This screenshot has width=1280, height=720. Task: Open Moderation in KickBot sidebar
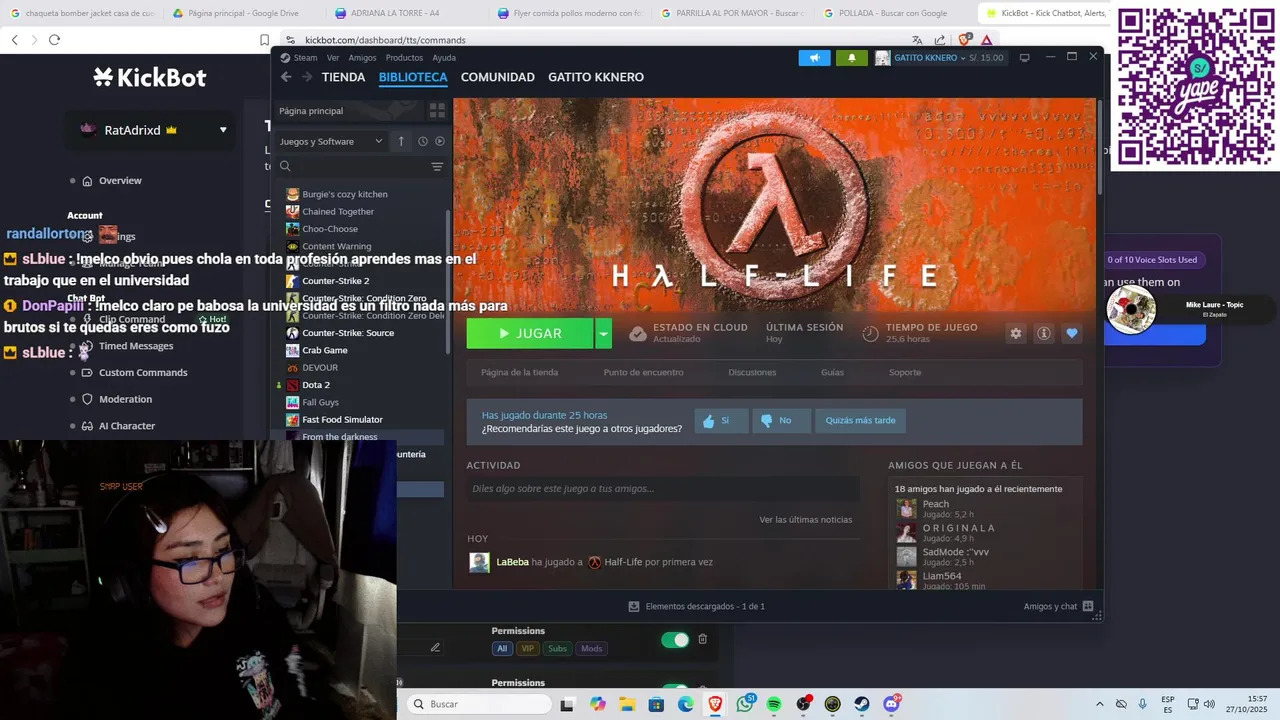click(x=125, y=399)
